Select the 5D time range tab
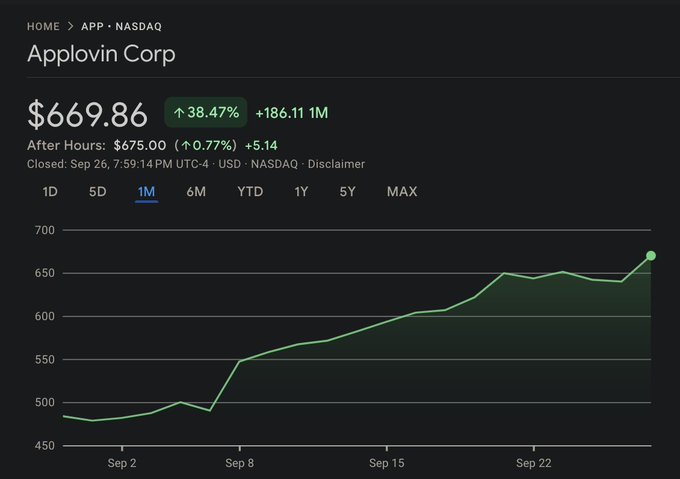 97,191
